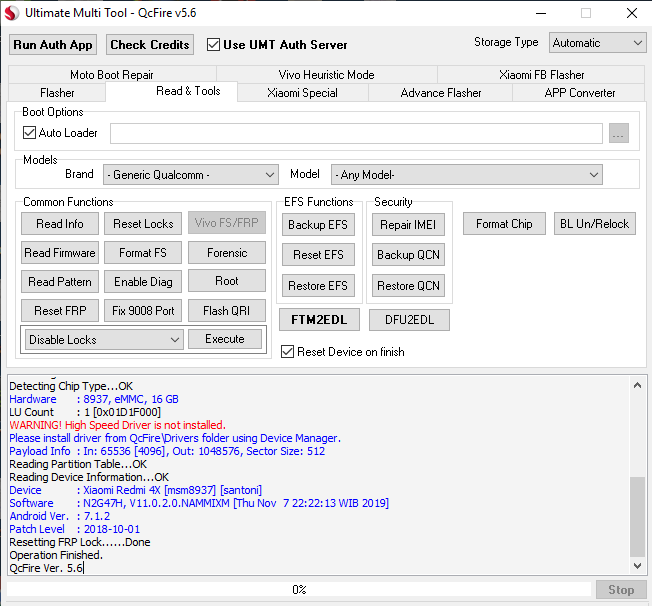Open the Brand dropdown Generic Qualcomm

(x=191, y=175)
